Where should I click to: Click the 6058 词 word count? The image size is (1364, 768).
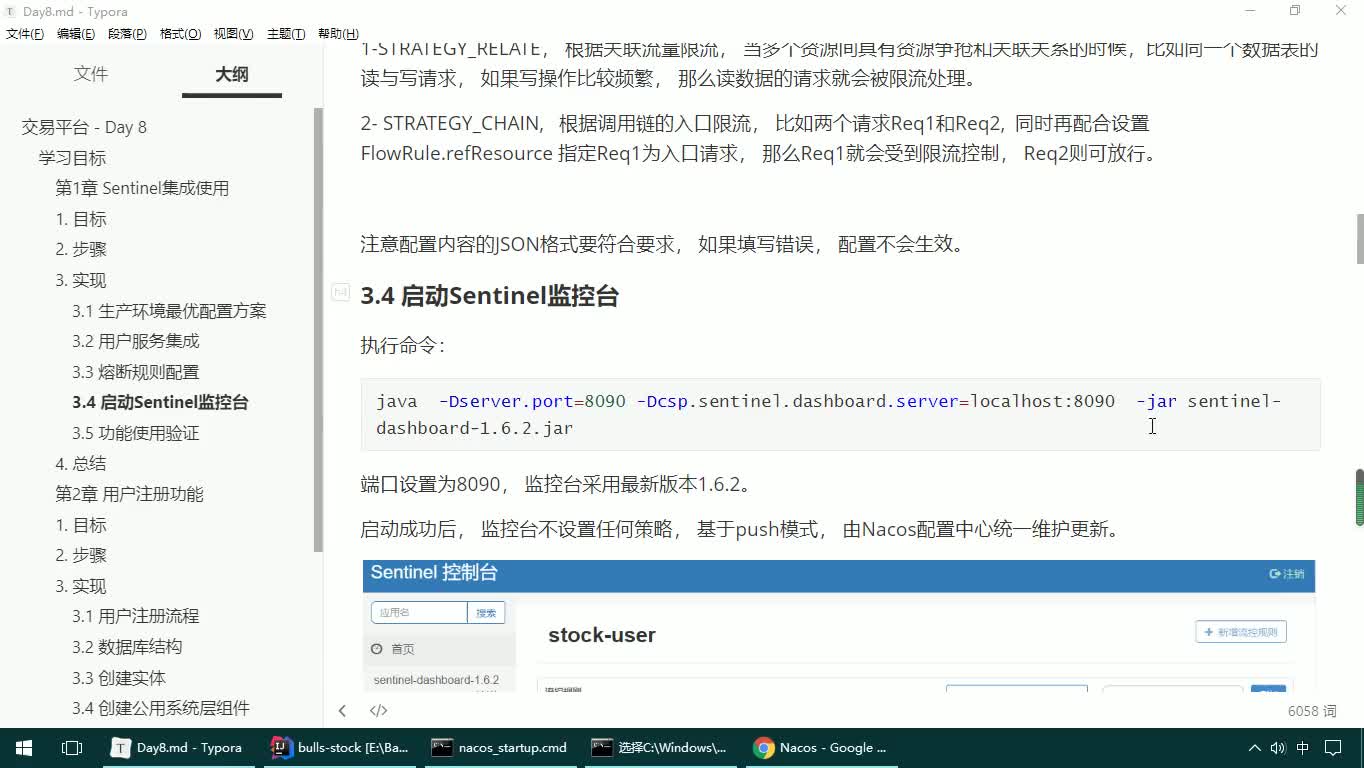click(1312, 711)
